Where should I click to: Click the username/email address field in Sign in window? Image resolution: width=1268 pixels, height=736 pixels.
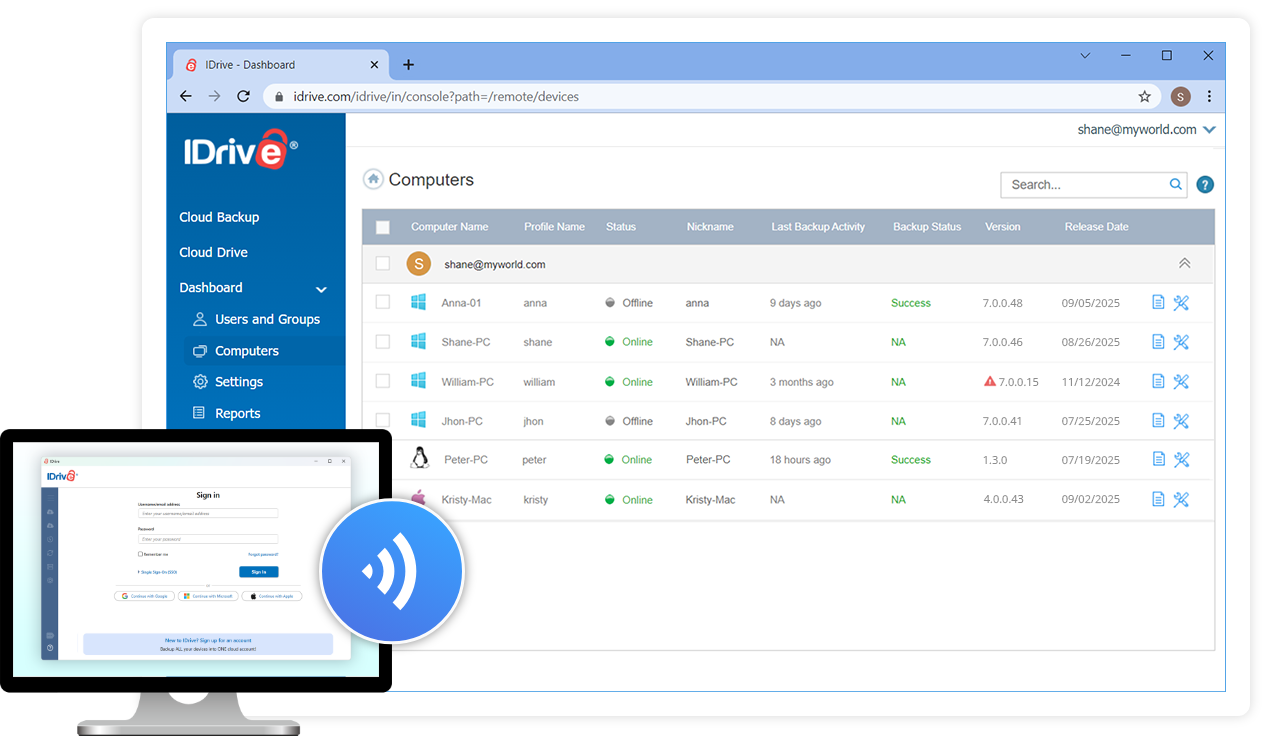point(208,513)
